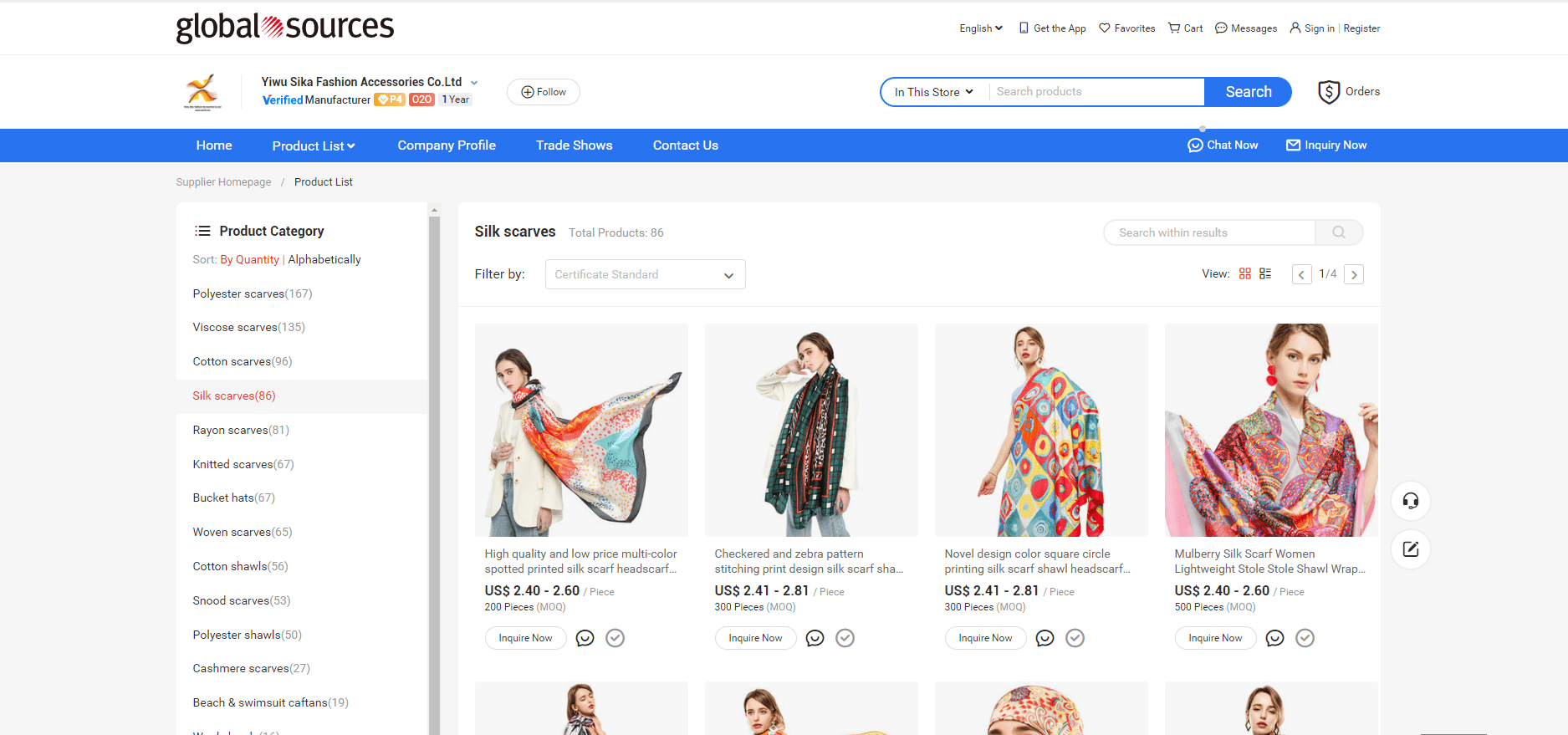Click the blue Search button
Screen dimensions: 1568x735
click(x=1248, y=92)
